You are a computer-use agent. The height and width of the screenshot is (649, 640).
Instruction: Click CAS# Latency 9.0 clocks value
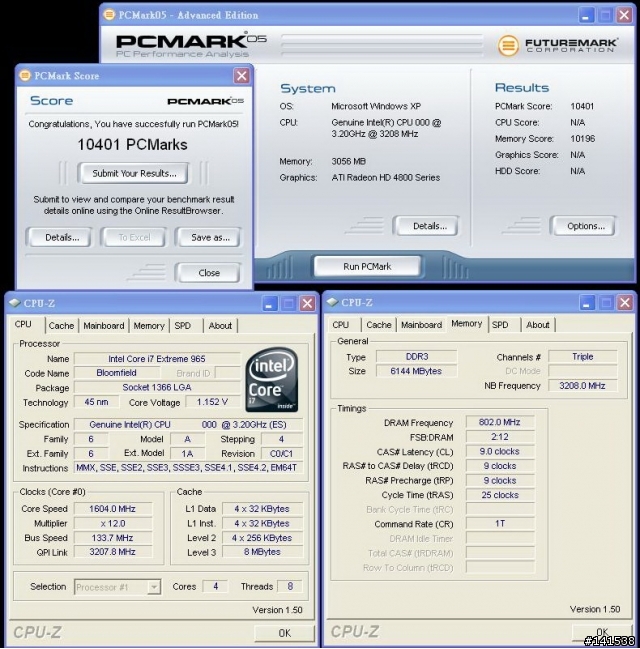(x=500, y=451)
